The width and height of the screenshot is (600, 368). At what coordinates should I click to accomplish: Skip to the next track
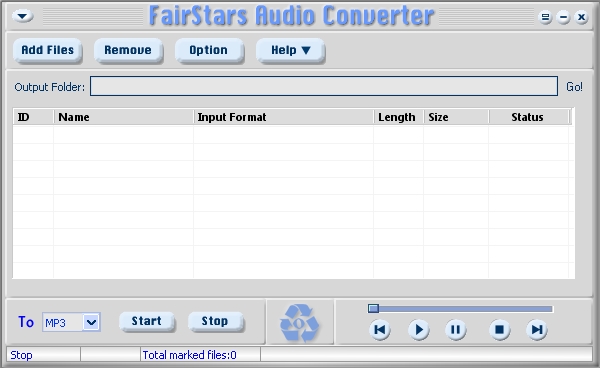[536, 329]
